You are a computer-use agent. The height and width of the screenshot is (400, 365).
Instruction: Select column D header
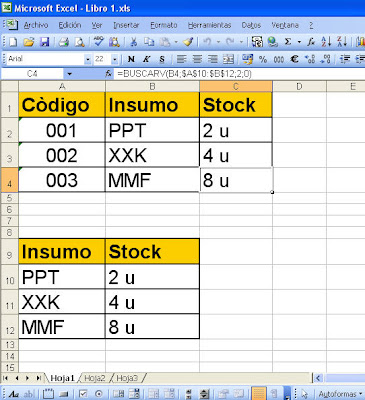coord(299,87)
